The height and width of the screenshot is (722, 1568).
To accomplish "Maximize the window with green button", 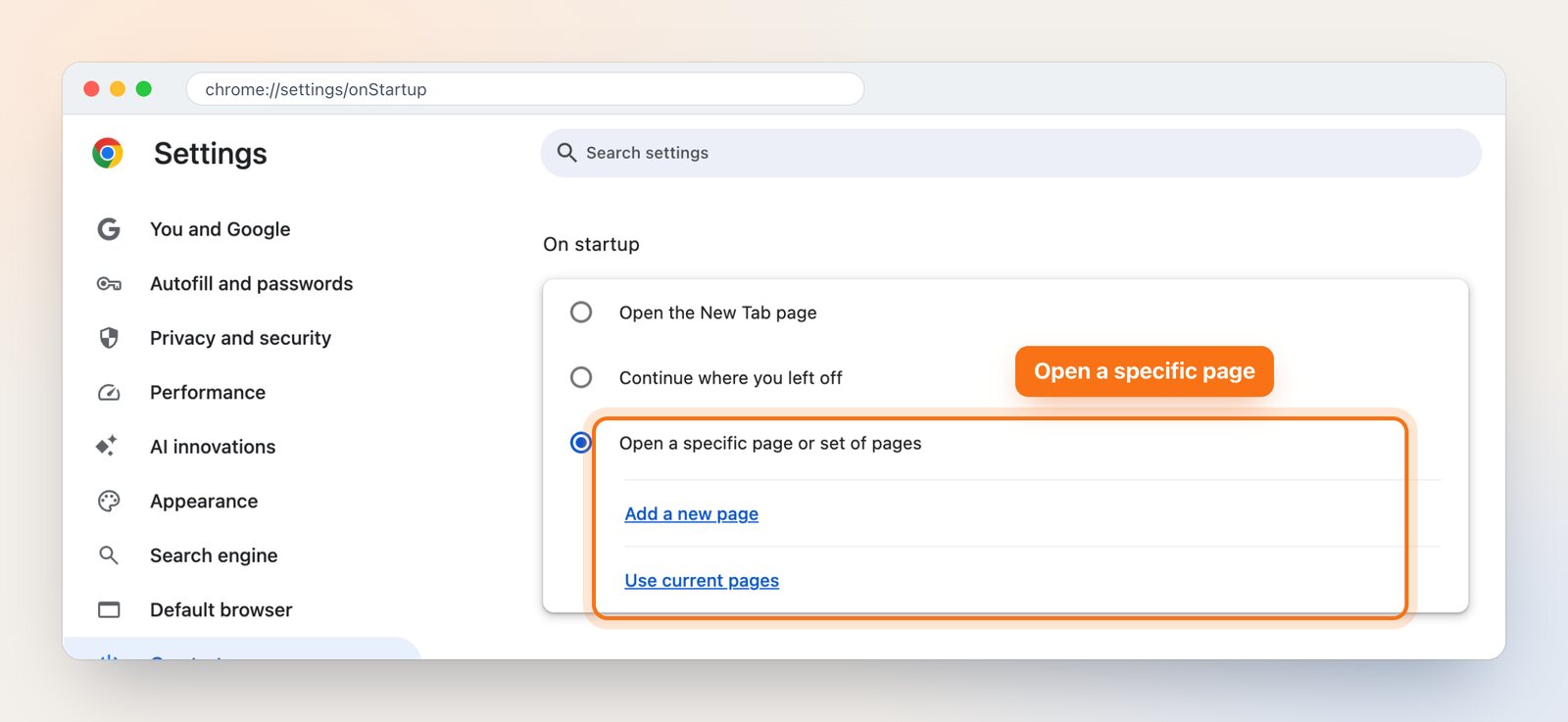I will pyautogui.click(x=144, y=89).
